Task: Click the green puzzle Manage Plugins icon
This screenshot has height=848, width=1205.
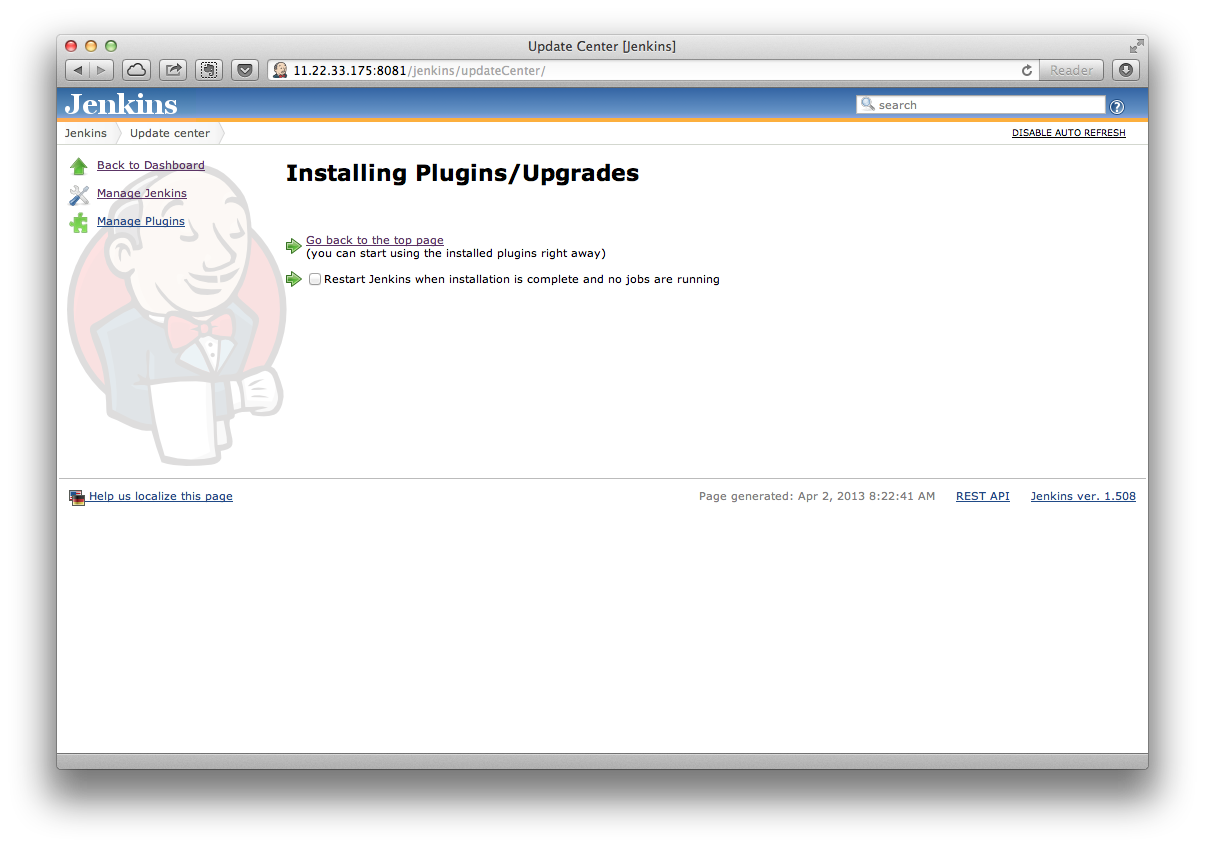Action: click(79, 223)
